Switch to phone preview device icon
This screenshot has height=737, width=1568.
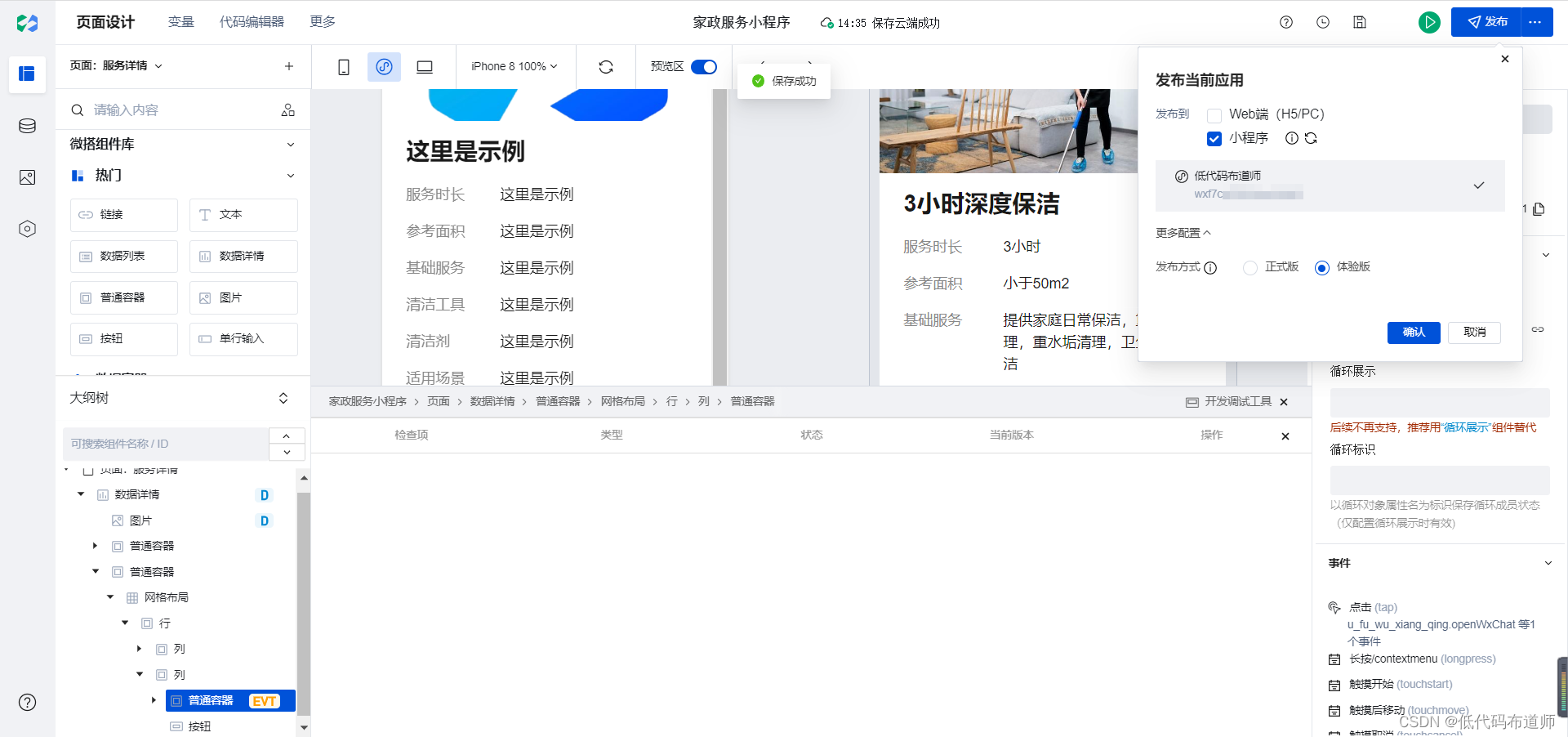click(x=344, y=67)
